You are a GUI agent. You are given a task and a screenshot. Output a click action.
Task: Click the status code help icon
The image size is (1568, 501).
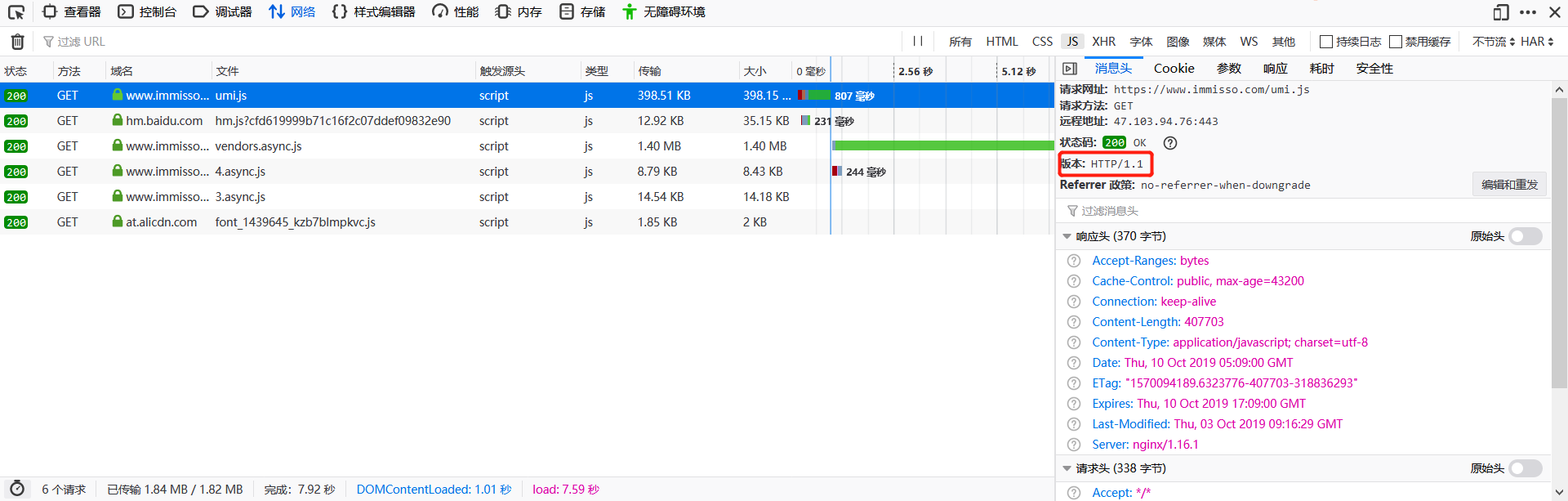pyautogui.click(x=1170, y=143)
